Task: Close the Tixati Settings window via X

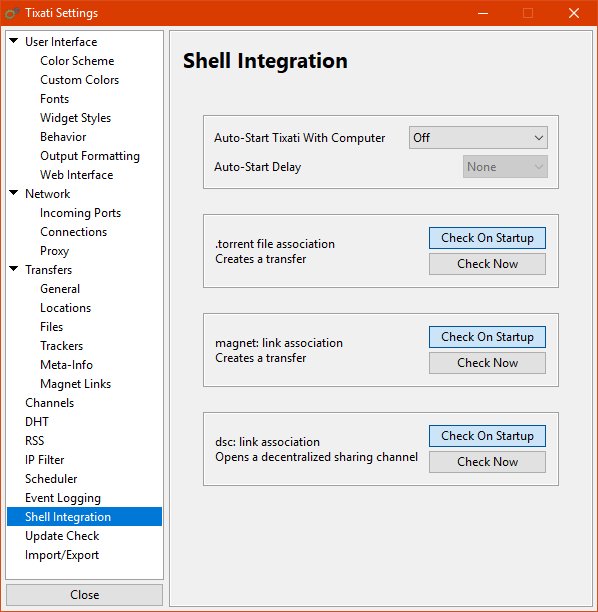Action: pos(574,13)
